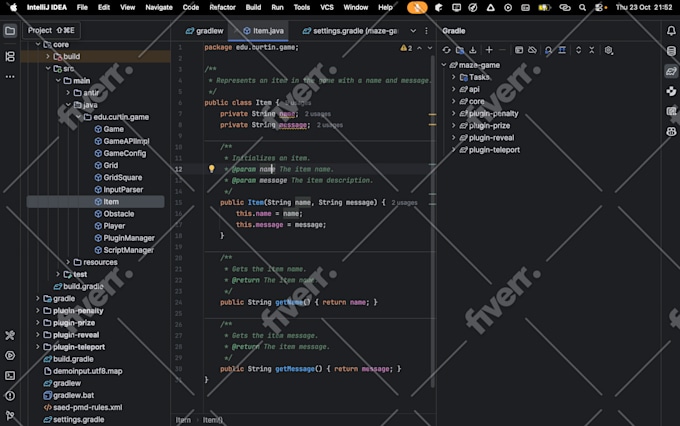Expand the build folder in project tree
This screenshot has height=426, width=680.
click(x=48, y=56)
